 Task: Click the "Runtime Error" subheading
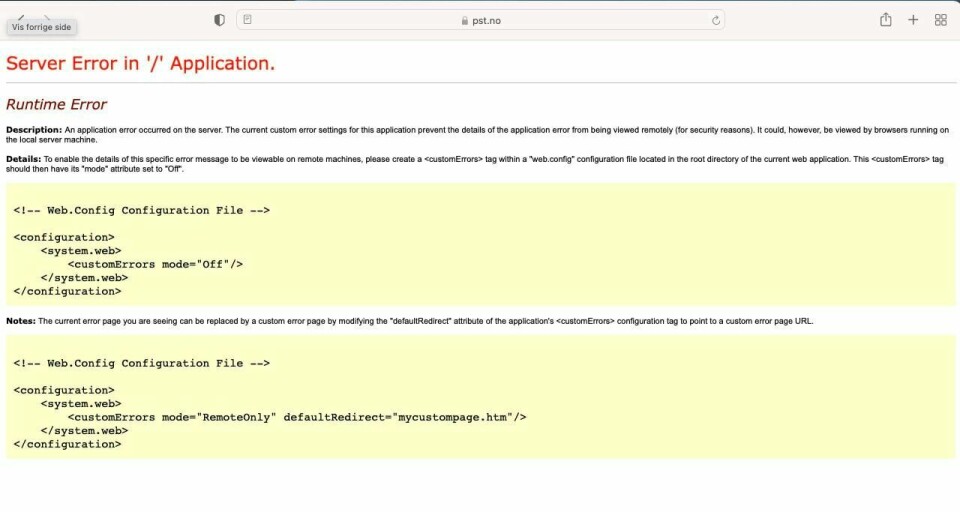coord(56,104)
